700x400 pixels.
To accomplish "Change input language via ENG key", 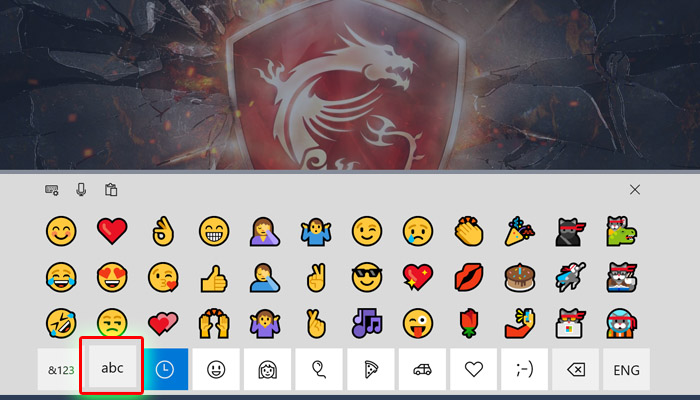I will pos(626,369).
